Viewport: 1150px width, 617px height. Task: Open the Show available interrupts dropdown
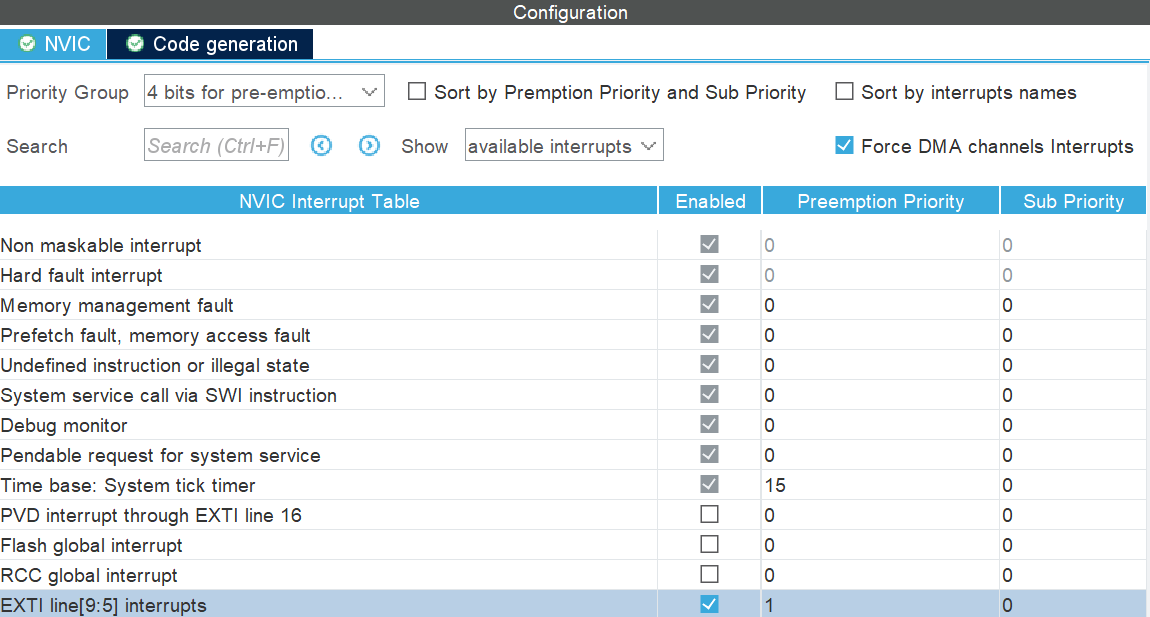tap(564, 146)
